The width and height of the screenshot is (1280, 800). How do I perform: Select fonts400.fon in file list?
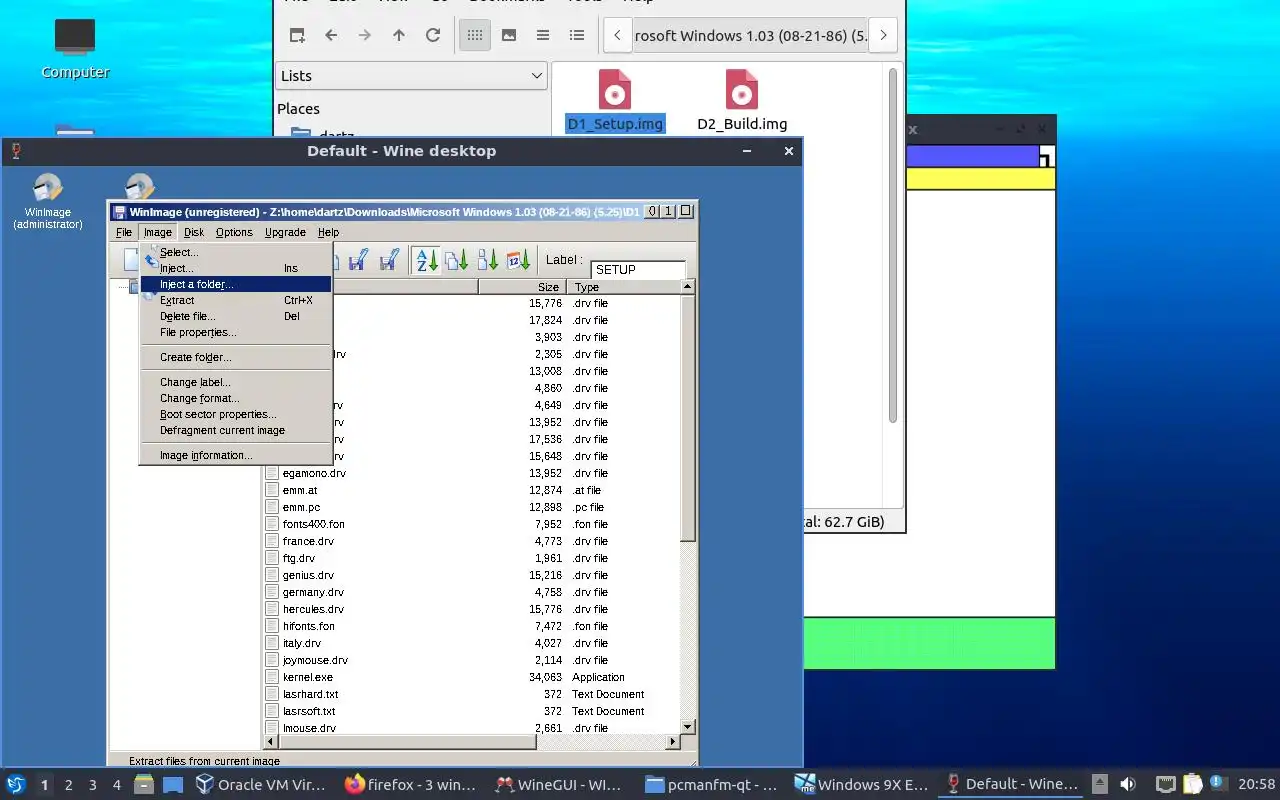[x=305, y=524]
